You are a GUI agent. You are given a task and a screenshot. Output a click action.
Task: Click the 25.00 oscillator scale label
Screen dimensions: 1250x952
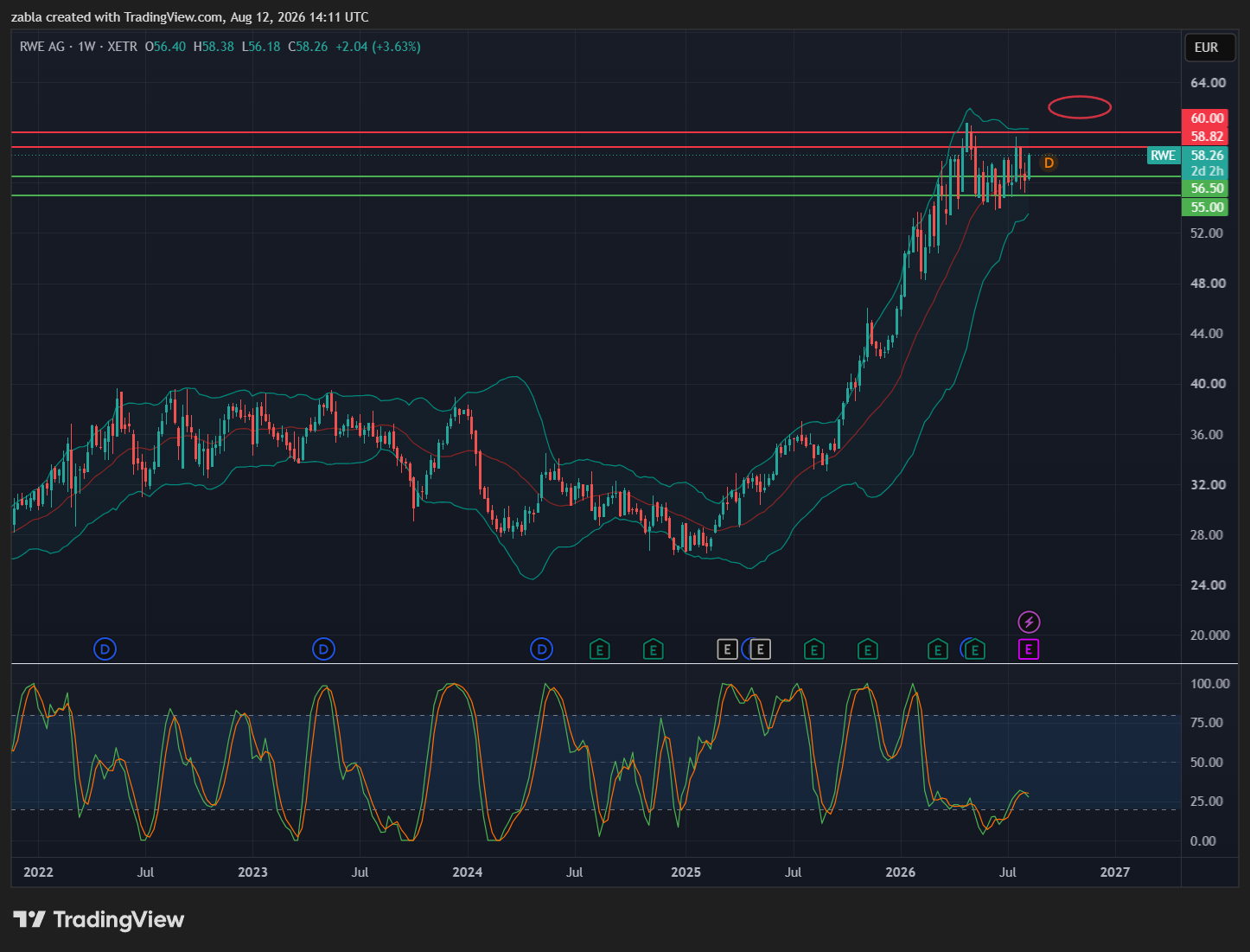point(1208,802)
